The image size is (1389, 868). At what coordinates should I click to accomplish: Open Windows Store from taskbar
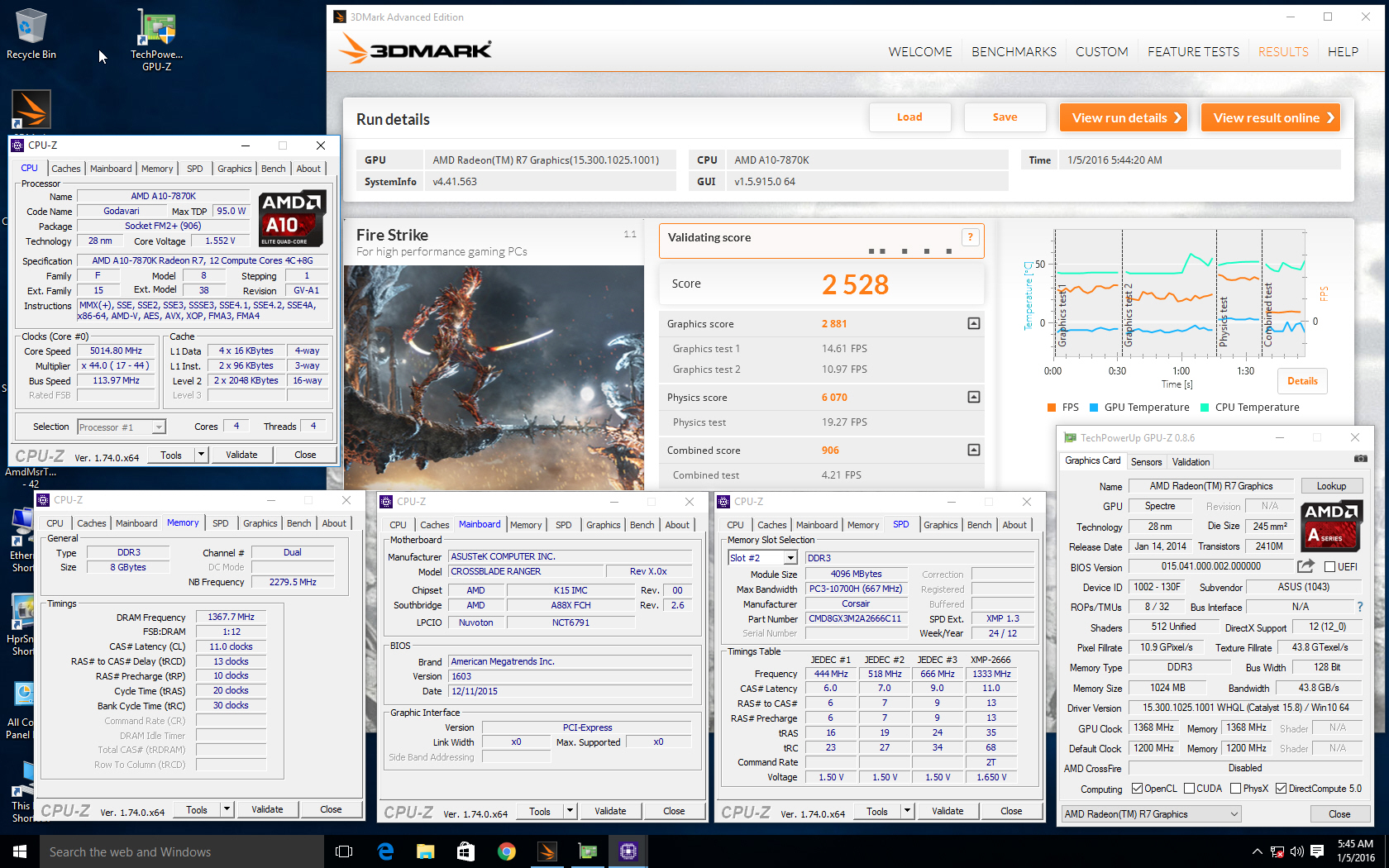point(466,851)
